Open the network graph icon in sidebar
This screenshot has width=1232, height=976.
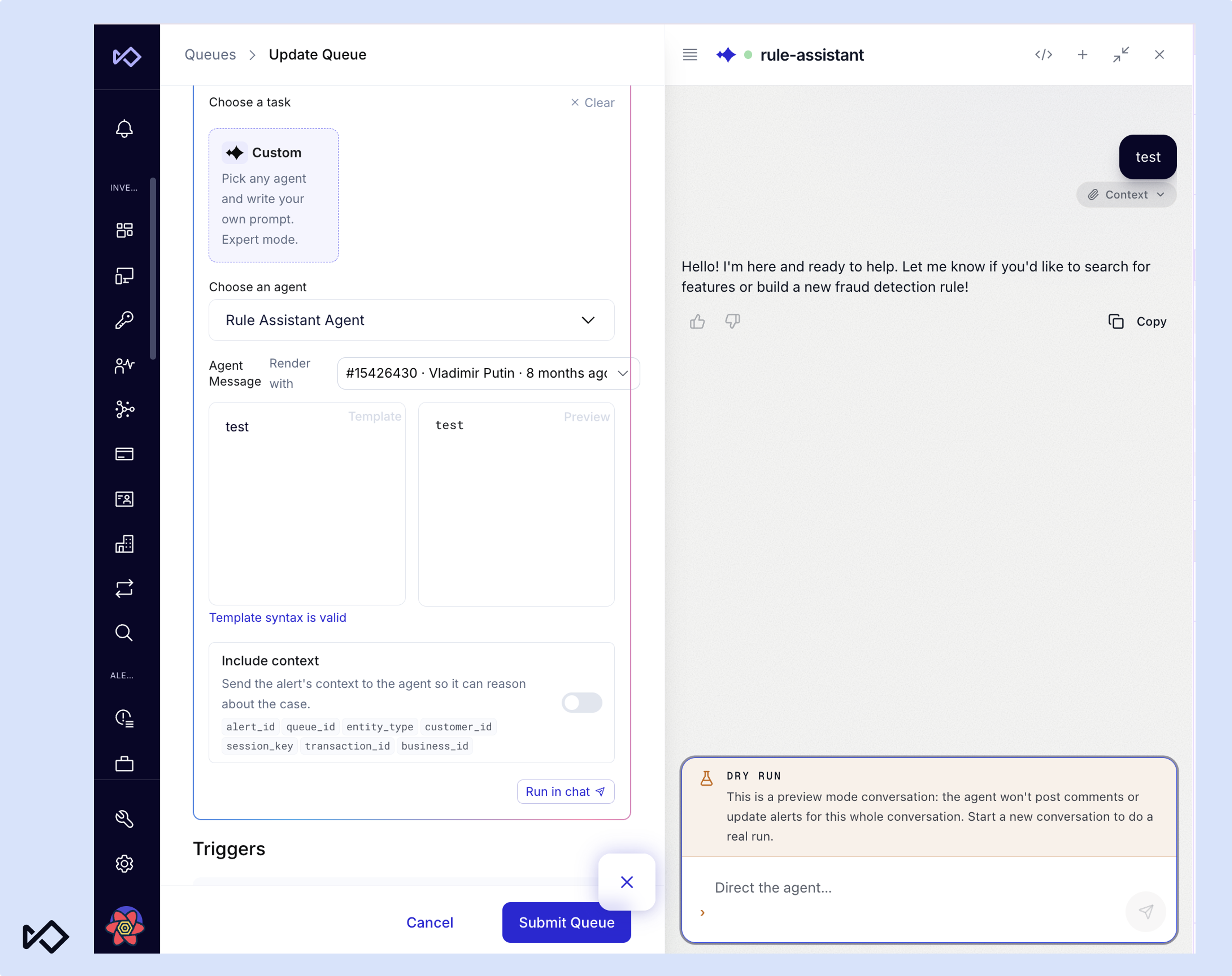tap(124, 409)
